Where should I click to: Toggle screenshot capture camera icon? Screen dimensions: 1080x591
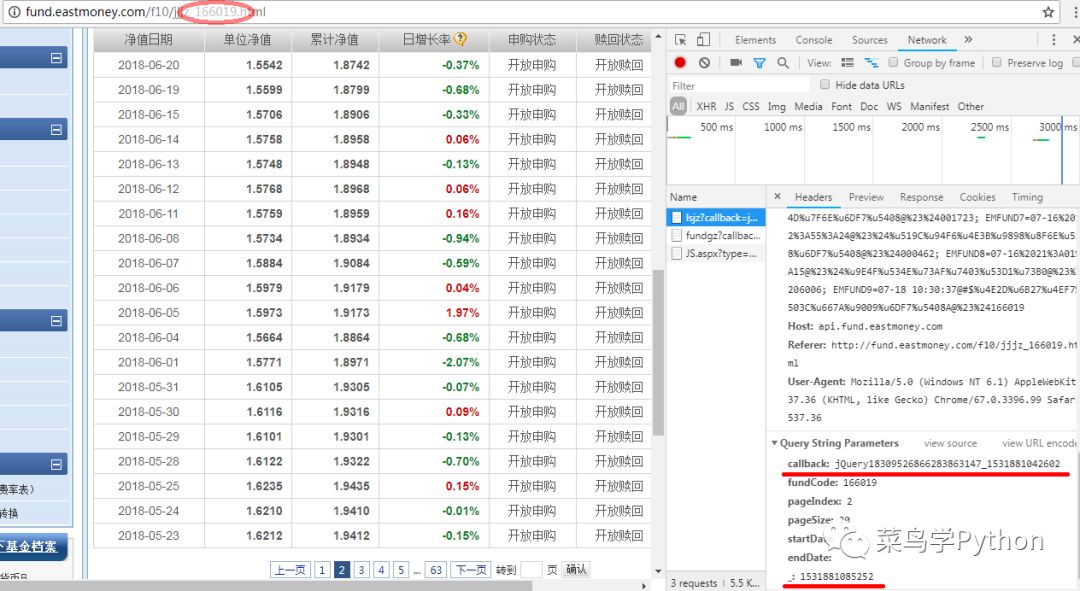[x=736, y=63]
